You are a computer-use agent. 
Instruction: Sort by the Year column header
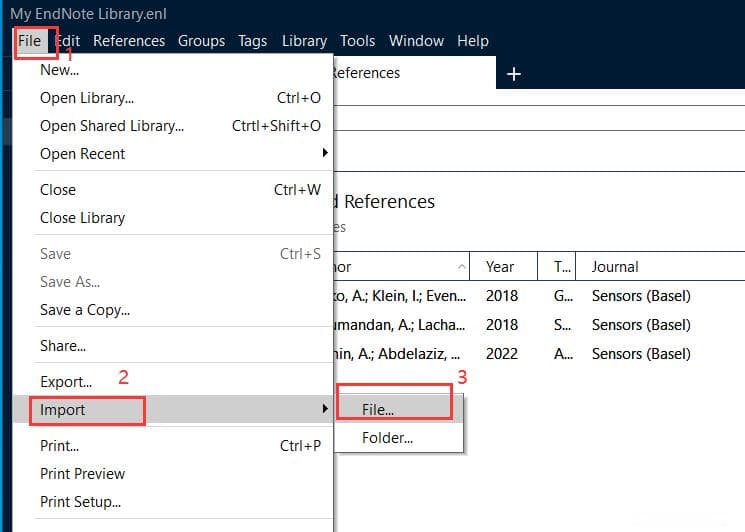point(504,267)
